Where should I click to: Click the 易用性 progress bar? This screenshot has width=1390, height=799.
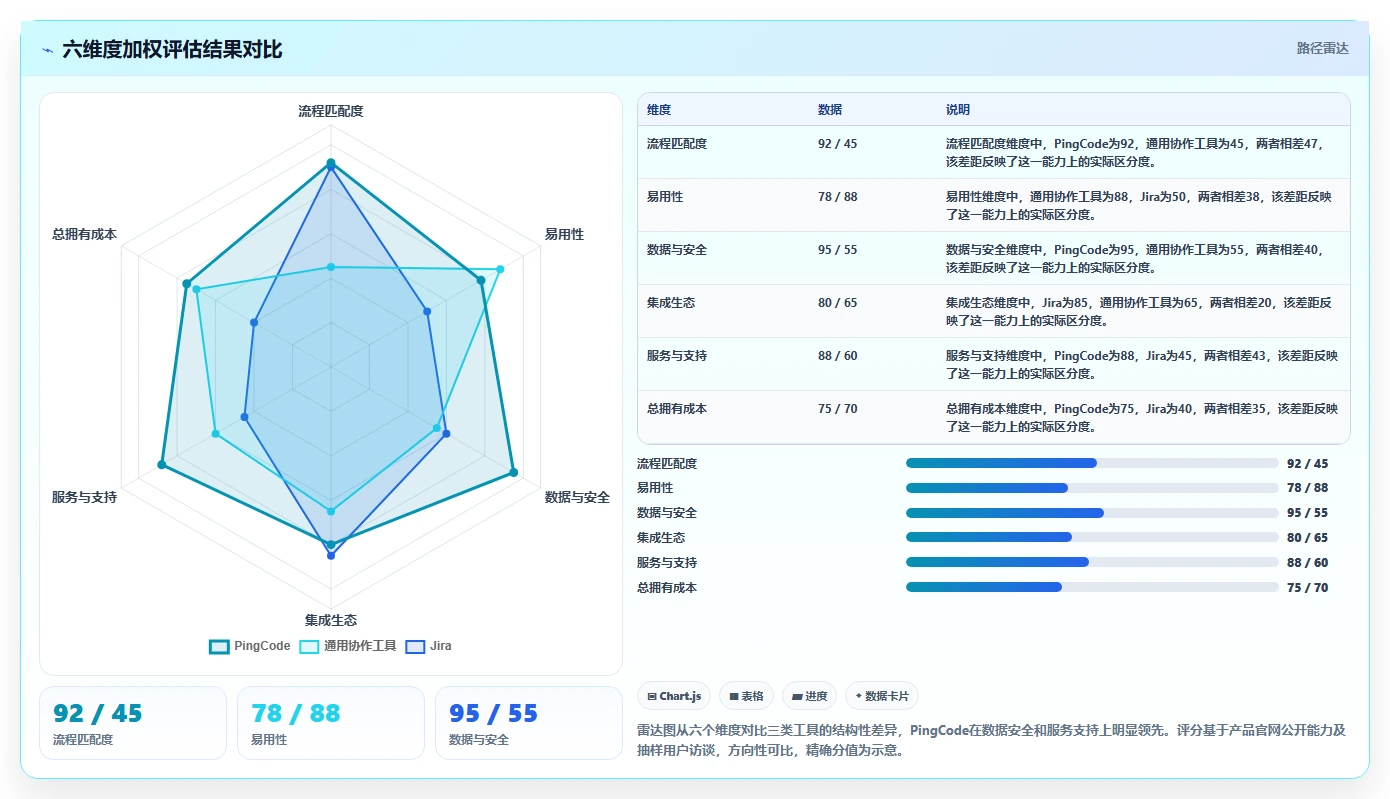(1092, 488)
